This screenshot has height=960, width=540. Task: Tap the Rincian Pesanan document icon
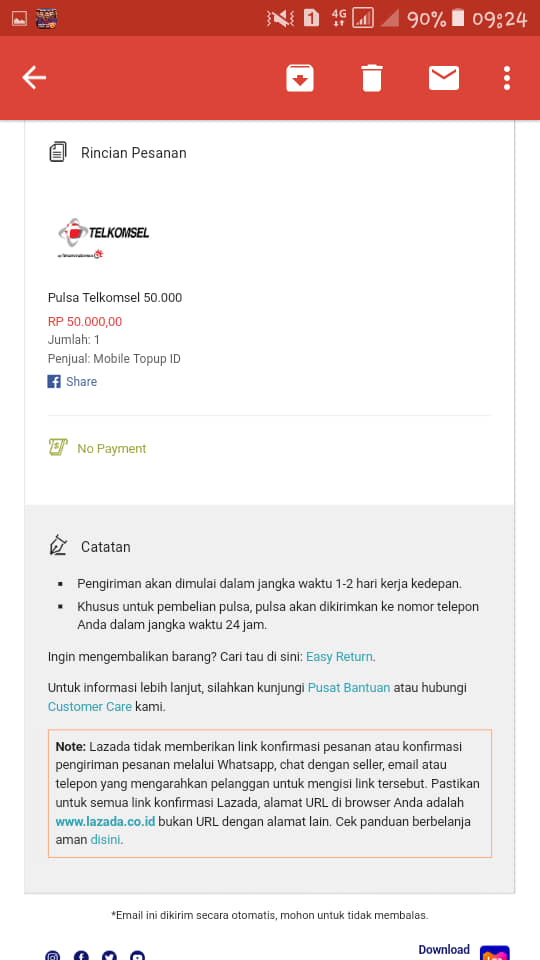(x=58, y=152)
